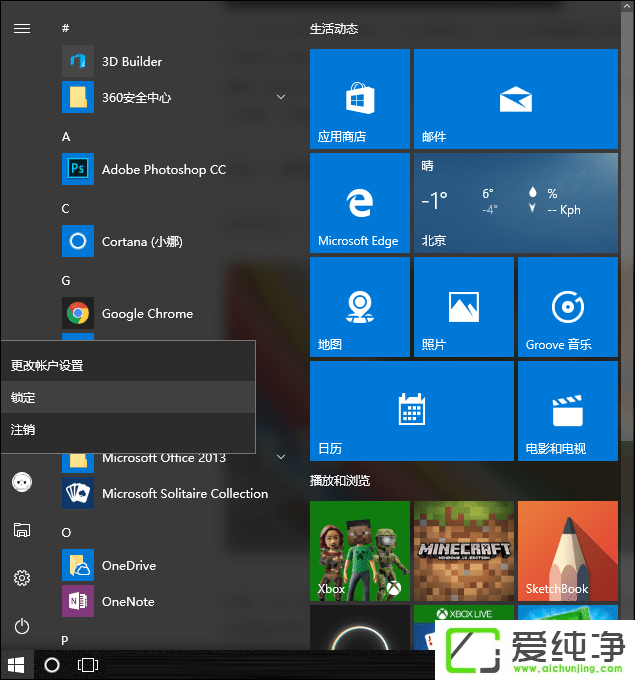The width and height of the screenshot is (635, 680).
Task: Click the O letter header
Action: point(66,533)
